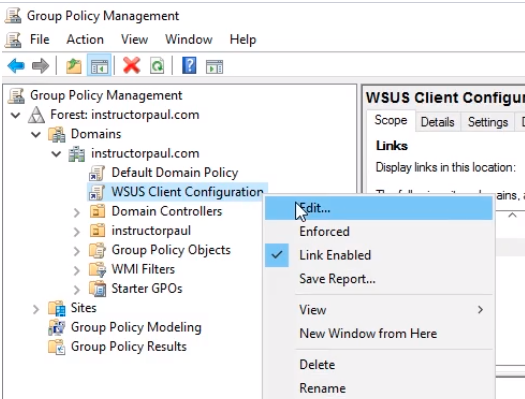Image resolution: width=525 pixels, height=399 pixels.
Task: Click the Forest triangle icon in tree
Action: point(36,115)
